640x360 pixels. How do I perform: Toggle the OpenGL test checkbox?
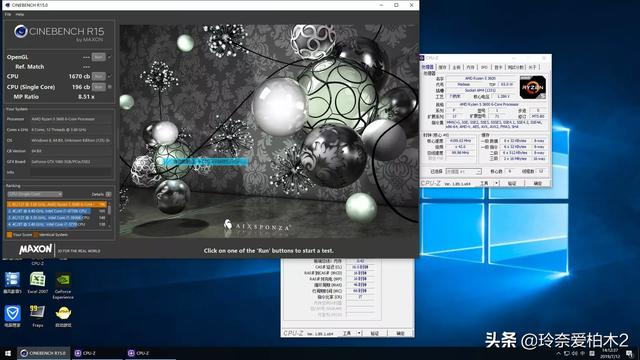coord(109,57)
